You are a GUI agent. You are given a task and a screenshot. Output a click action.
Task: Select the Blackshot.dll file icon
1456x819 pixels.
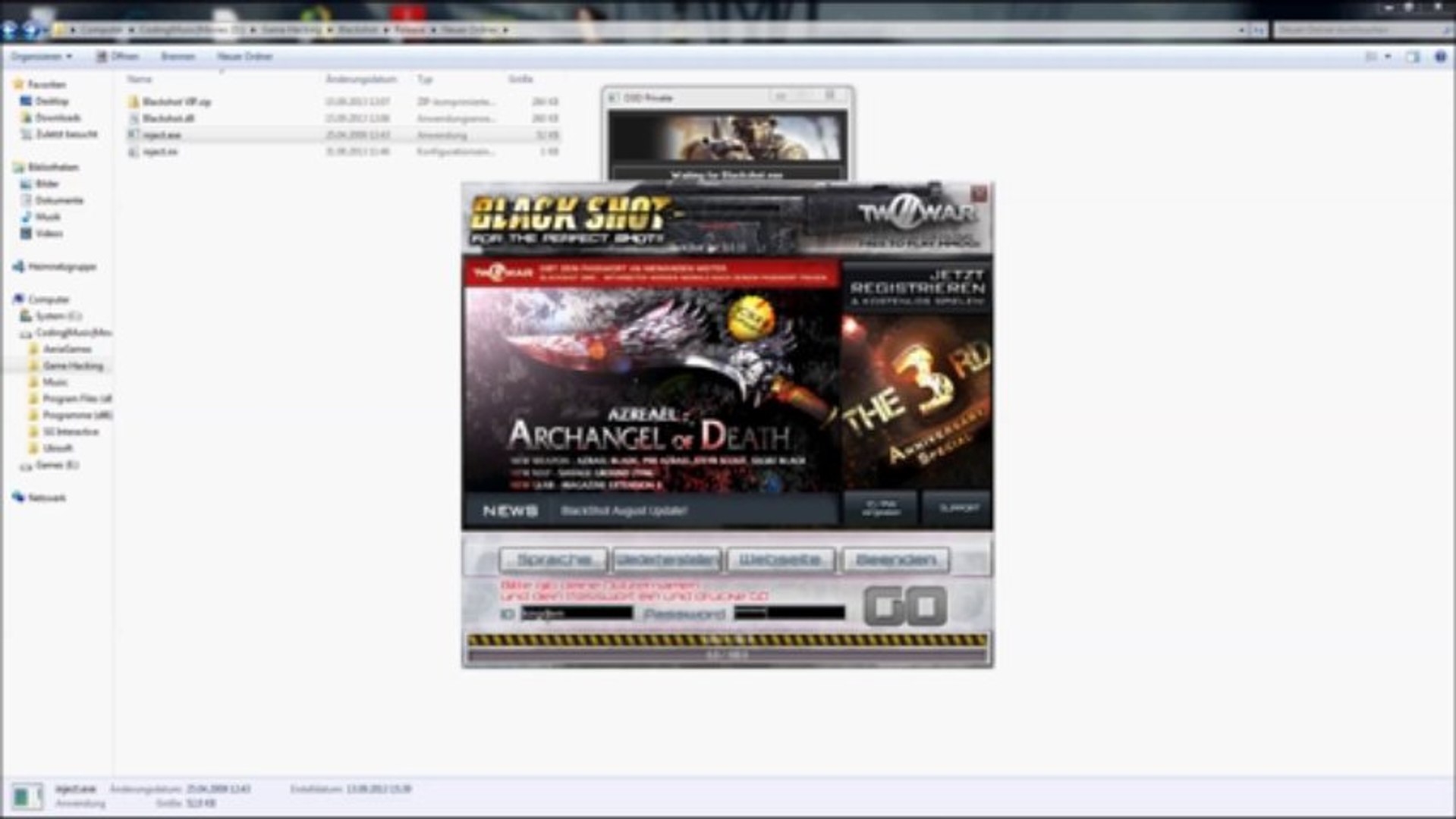(133, 118)
